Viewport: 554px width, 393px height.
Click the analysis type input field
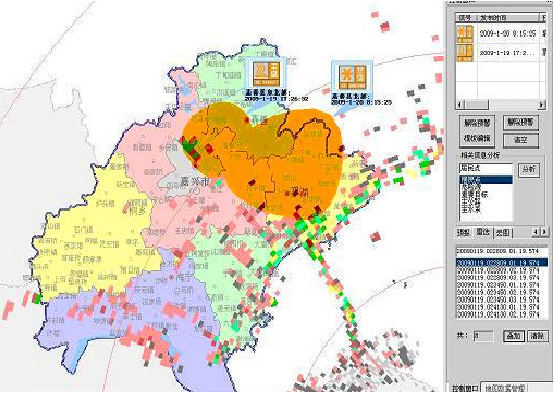tap(486, 168)
